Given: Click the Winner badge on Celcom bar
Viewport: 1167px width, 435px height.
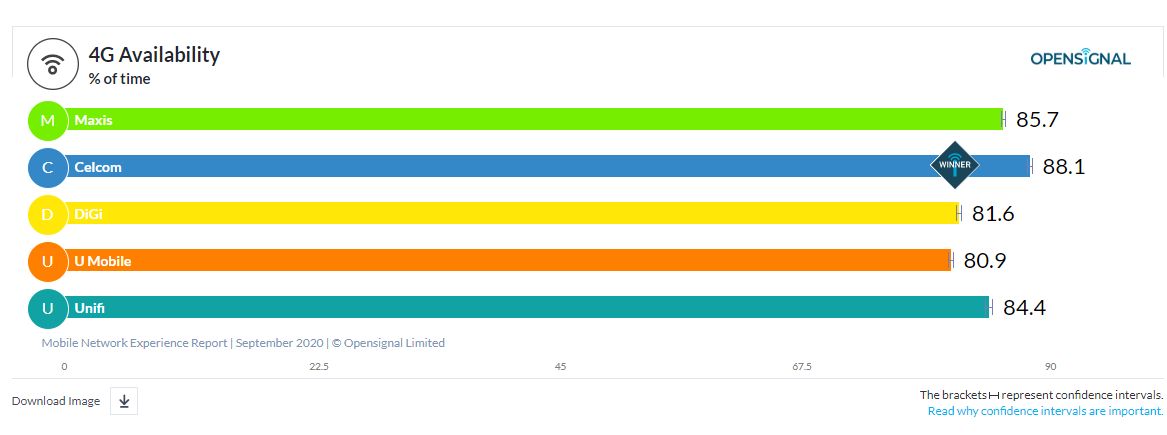Looking at the screenshot, I should 955,165.
